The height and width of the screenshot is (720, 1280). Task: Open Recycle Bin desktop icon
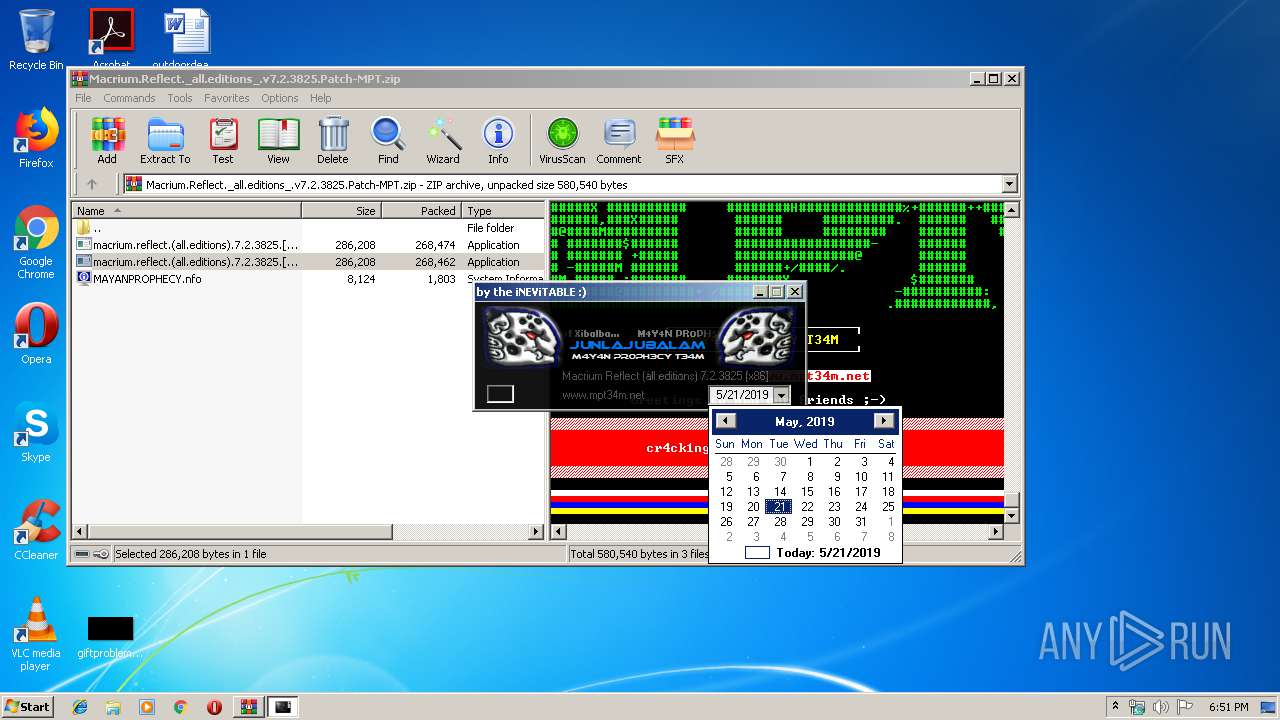pyautogui.click(x=36, y=40)
